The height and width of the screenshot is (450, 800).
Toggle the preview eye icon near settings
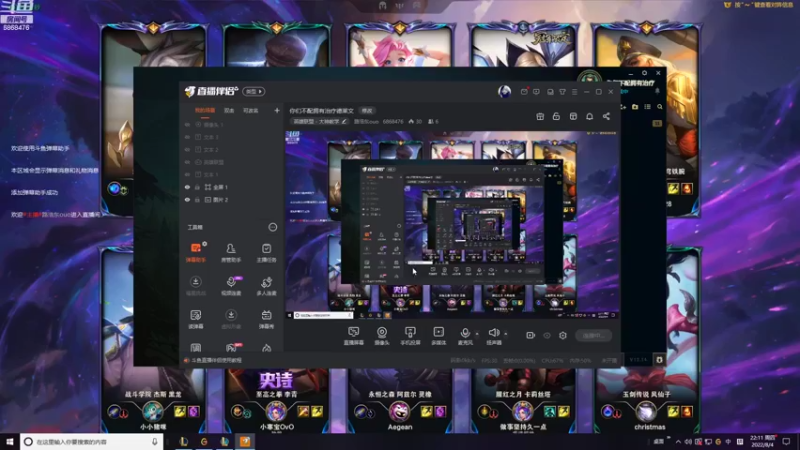547,335
